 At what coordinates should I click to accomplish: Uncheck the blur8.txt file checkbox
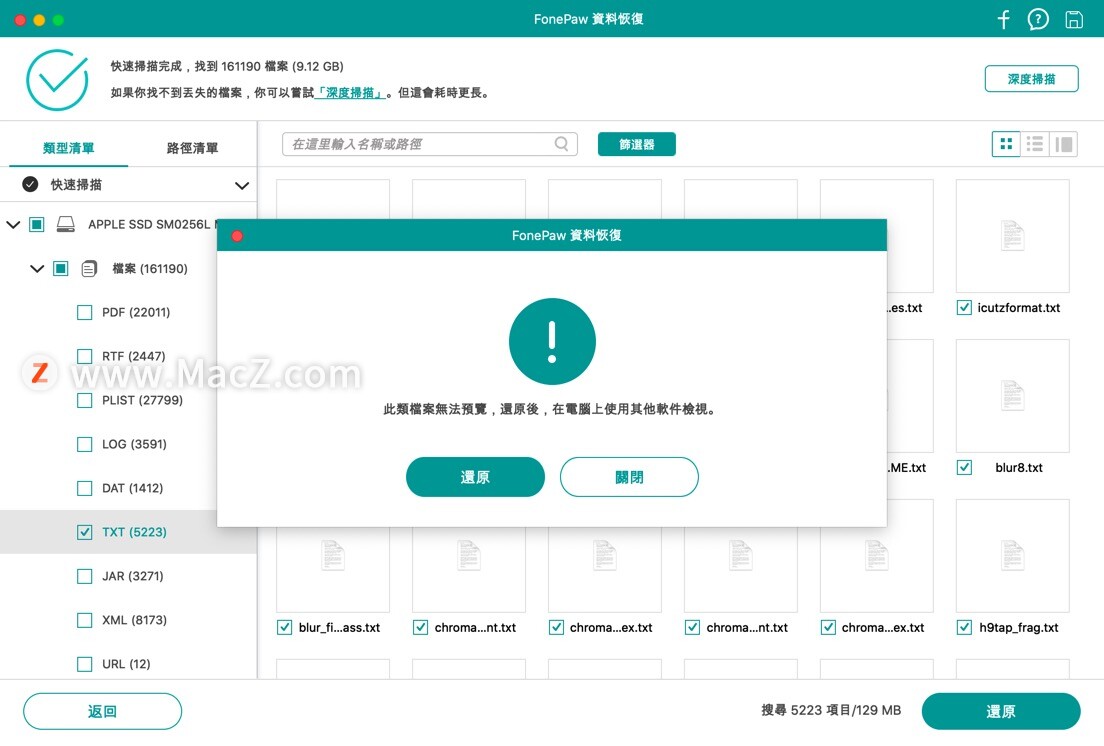pyautogui.click(x=965, y=467)
